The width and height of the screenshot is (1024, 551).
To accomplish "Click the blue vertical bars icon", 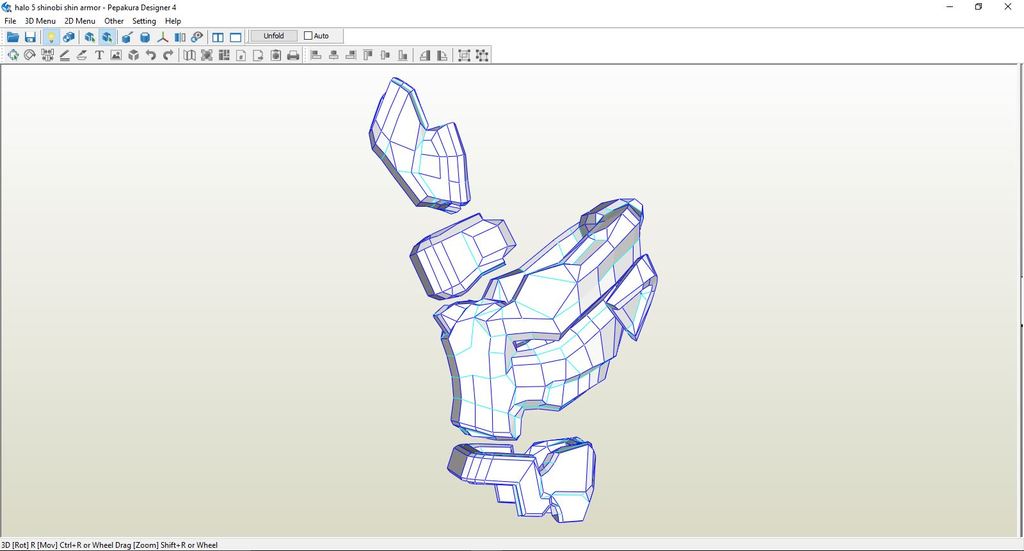I will 180,37.
